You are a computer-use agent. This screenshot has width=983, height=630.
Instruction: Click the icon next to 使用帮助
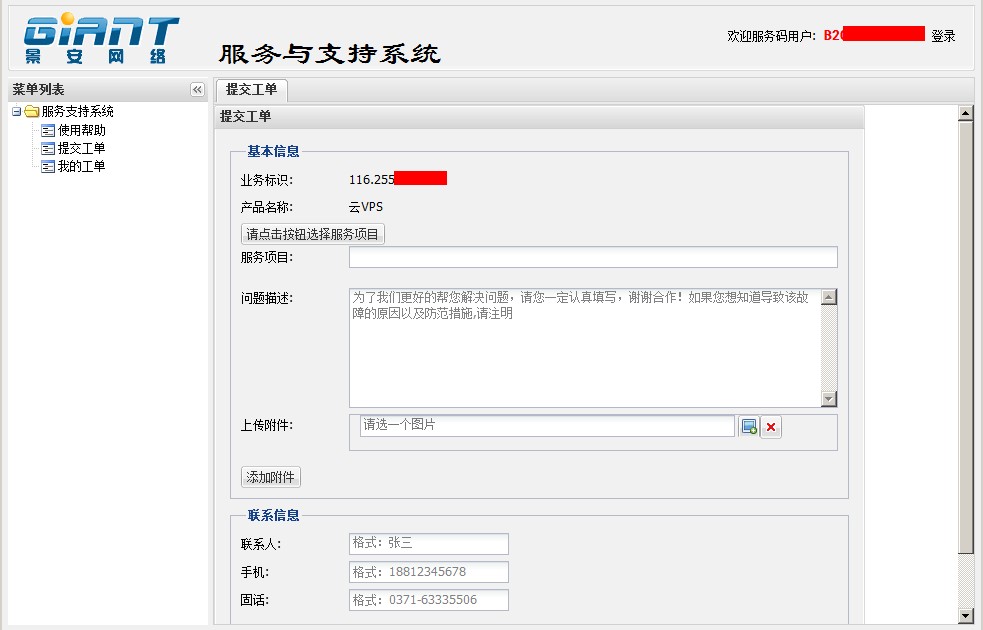tap(48, 130)
